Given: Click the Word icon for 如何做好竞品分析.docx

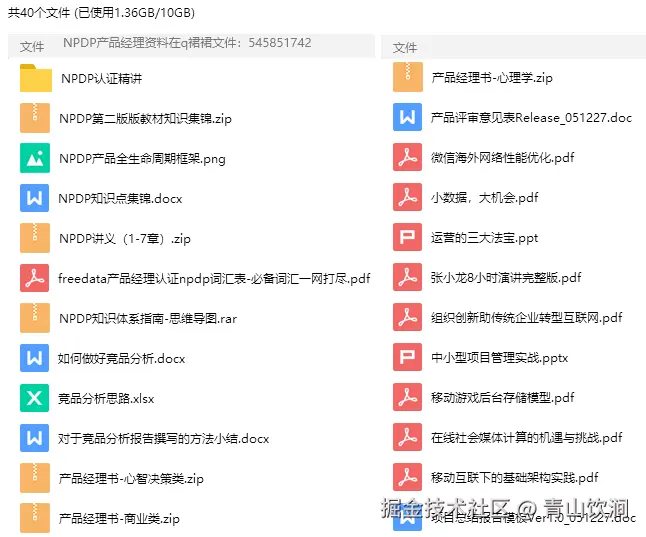Looking at the screenshot, I should (35, 358).
